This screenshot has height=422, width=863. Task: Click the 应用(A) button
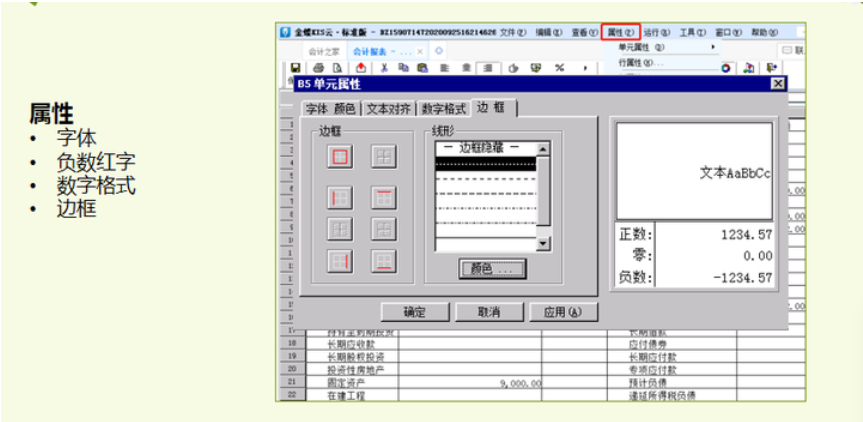tap(563, 313)
